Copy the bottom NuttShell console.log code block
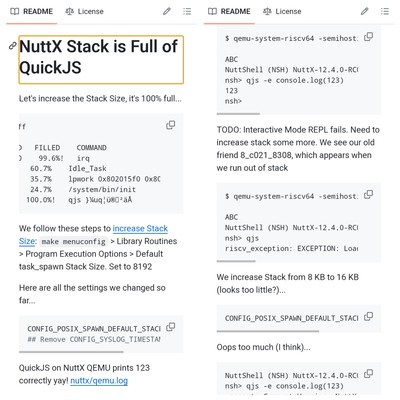The height and width of the screenshot is (400, 400). pos(368,374)
